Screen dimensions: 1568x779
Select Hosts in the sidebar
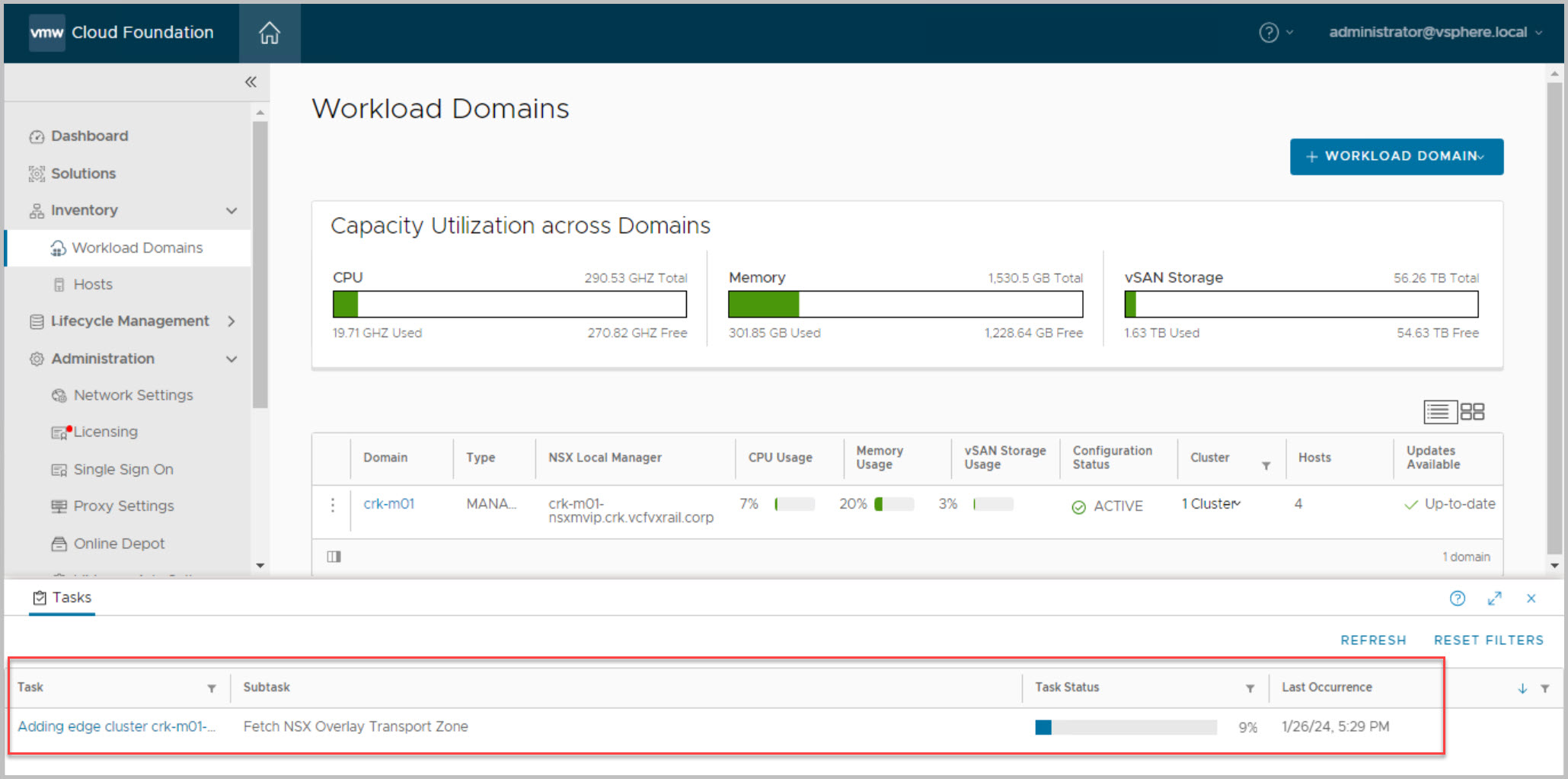click(x=93, y=285)
